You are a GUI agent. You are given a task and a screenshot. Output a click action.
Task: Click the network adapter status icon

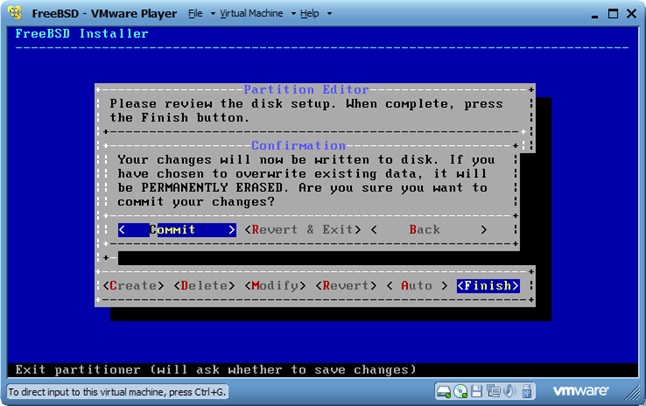(x=493, y=391)
